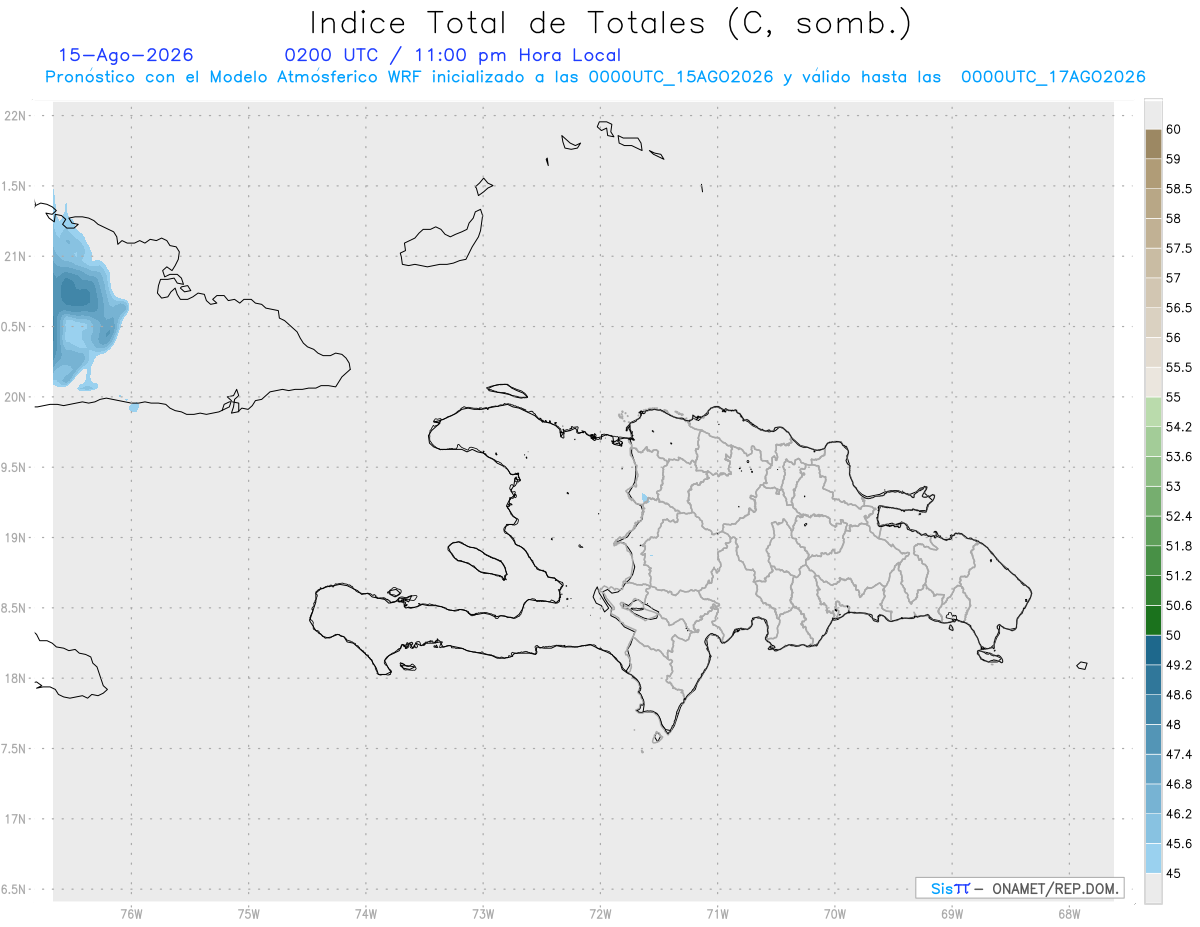Click the legend value '52.4'
The height and width of the screenshot is (927, 1200).
click(x=1179, y=516)
